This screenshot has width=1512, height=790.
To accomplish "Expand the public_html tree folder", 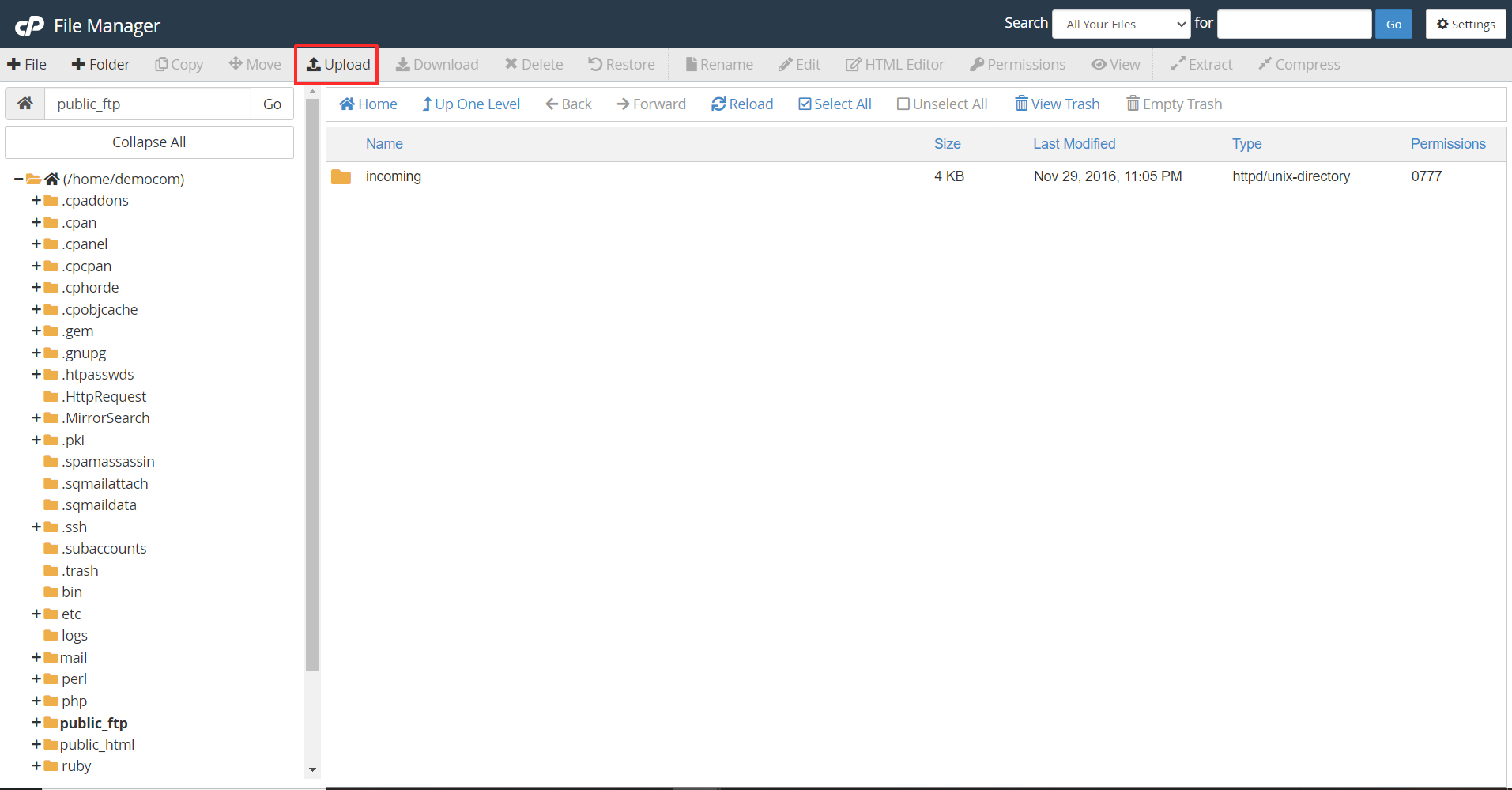I will tap(36, 744).
